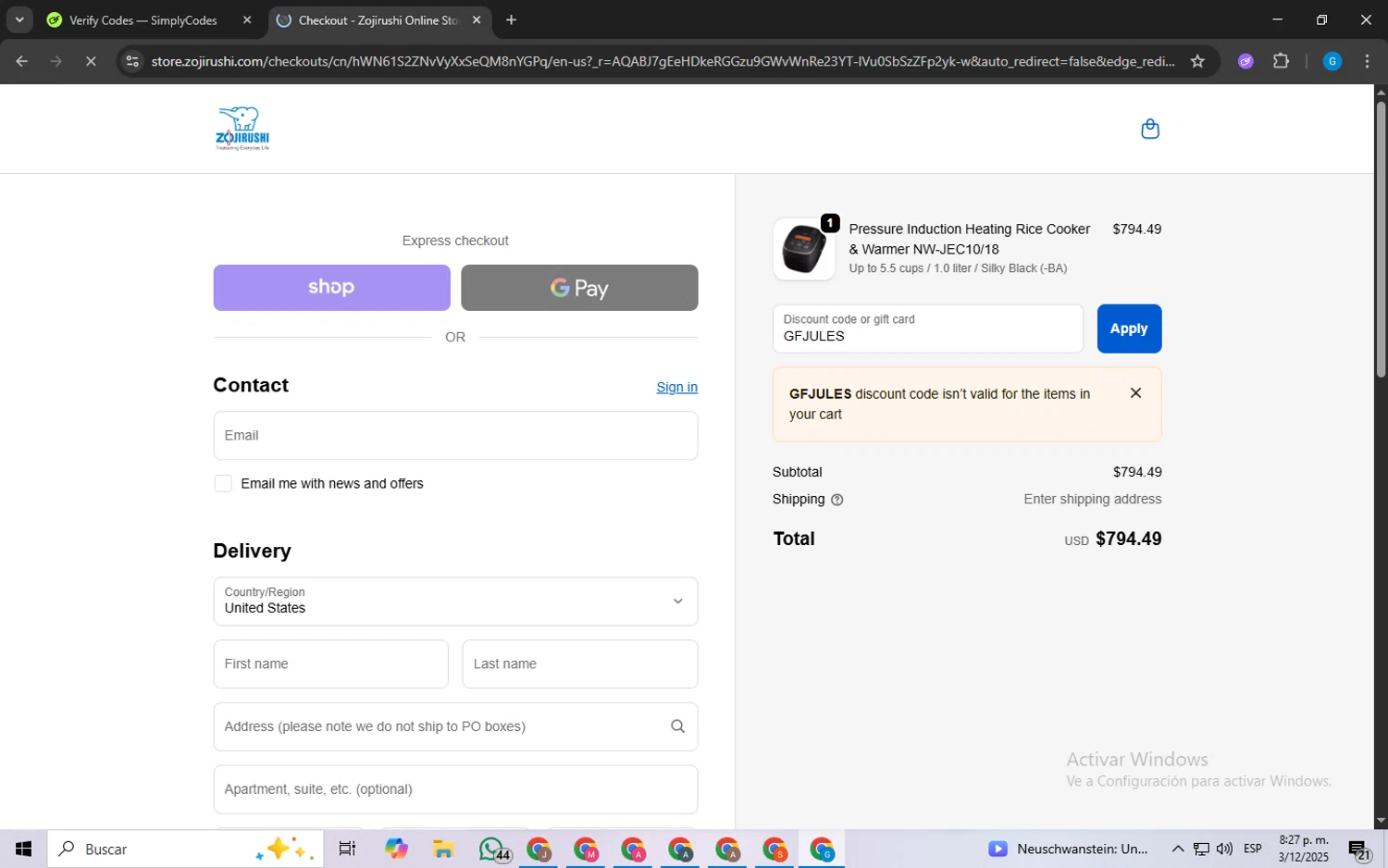
Task: Open the network icon in system tray
Action: click(x=1201, y=849)
